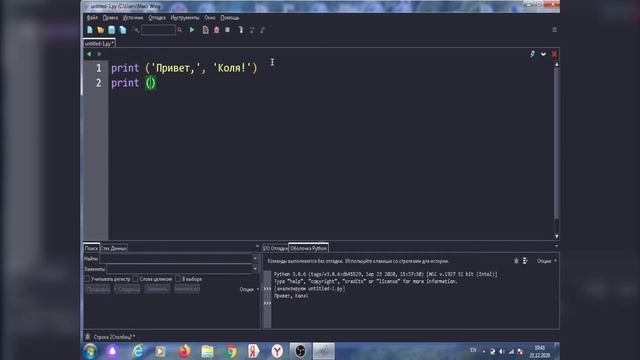Navigate forward with the grey right arrow

pyautogui.click(x=99, y=54)
